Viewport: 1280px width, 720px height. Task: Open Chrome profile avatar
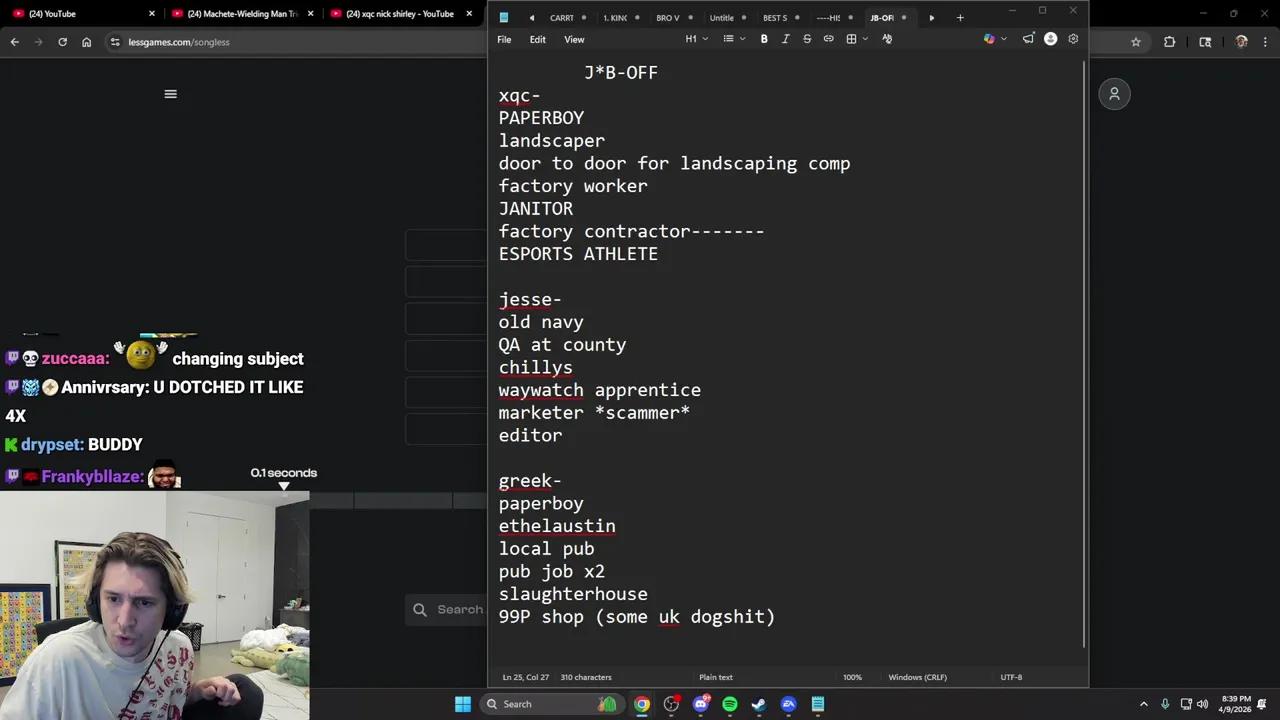(x=1241, y=42)
